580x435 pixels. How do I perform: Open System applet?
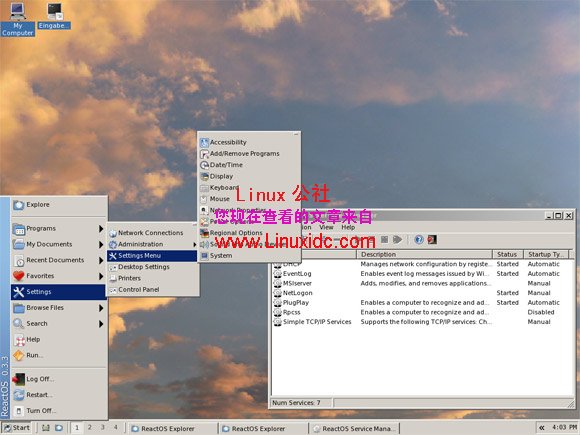(x=249, y=256)
